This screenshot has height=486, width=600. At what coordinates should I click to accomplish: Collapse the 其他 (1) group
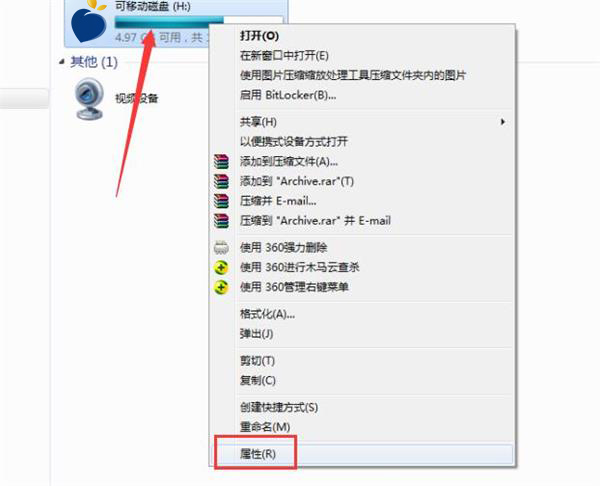(x=62, y=62)
